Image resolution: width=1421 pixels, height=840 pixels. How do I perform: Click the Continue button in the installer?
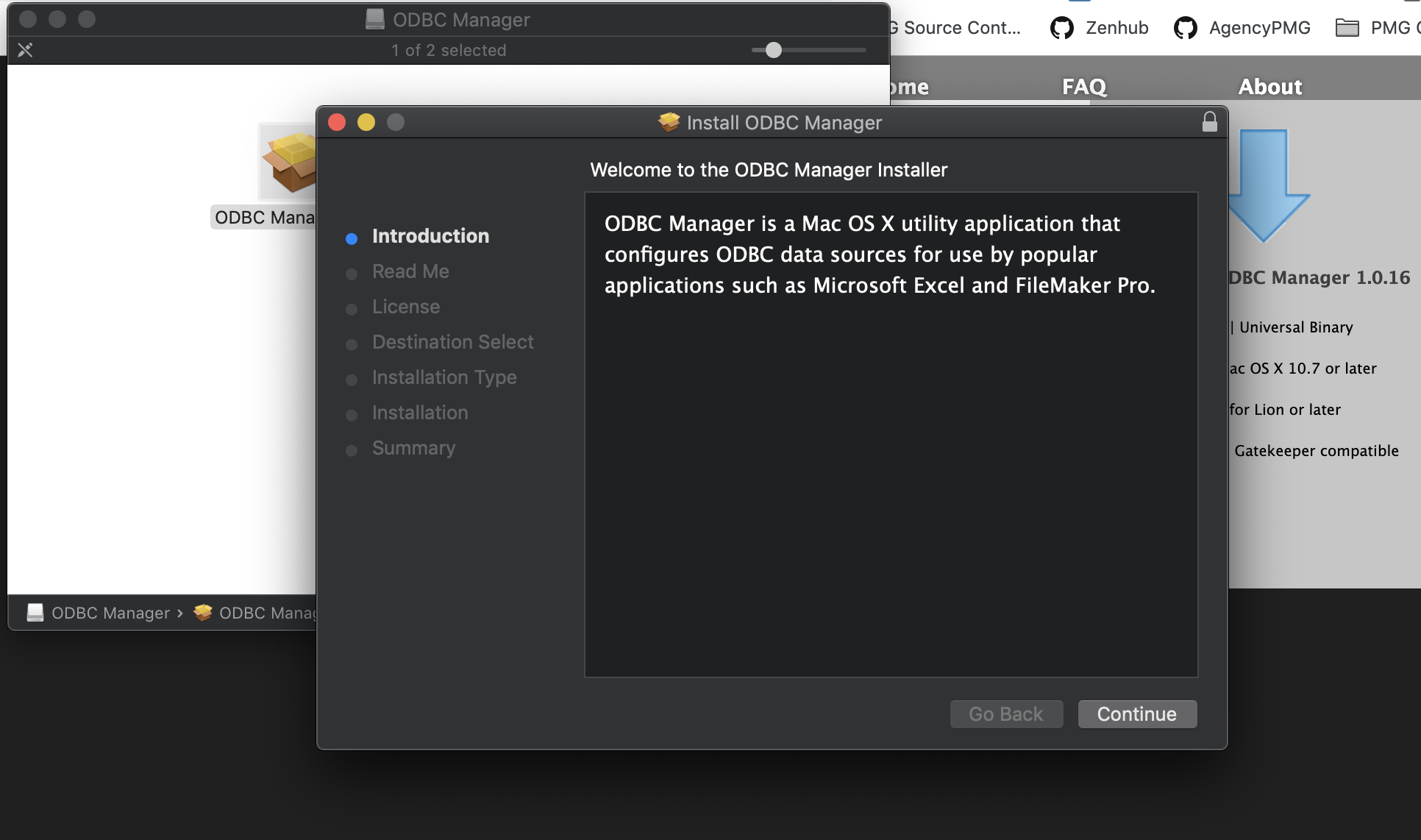[x=1137, y=713]
